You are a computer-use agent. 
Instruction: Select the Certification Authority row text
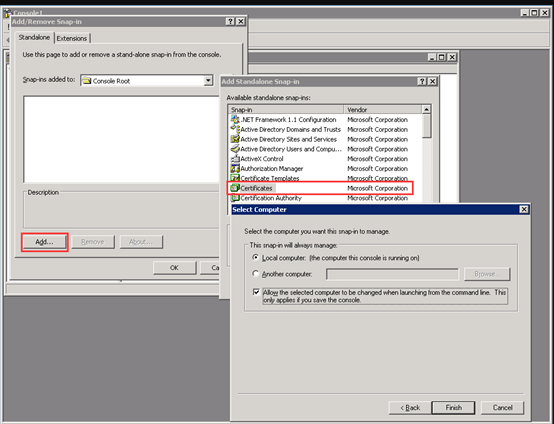(271, 198)
